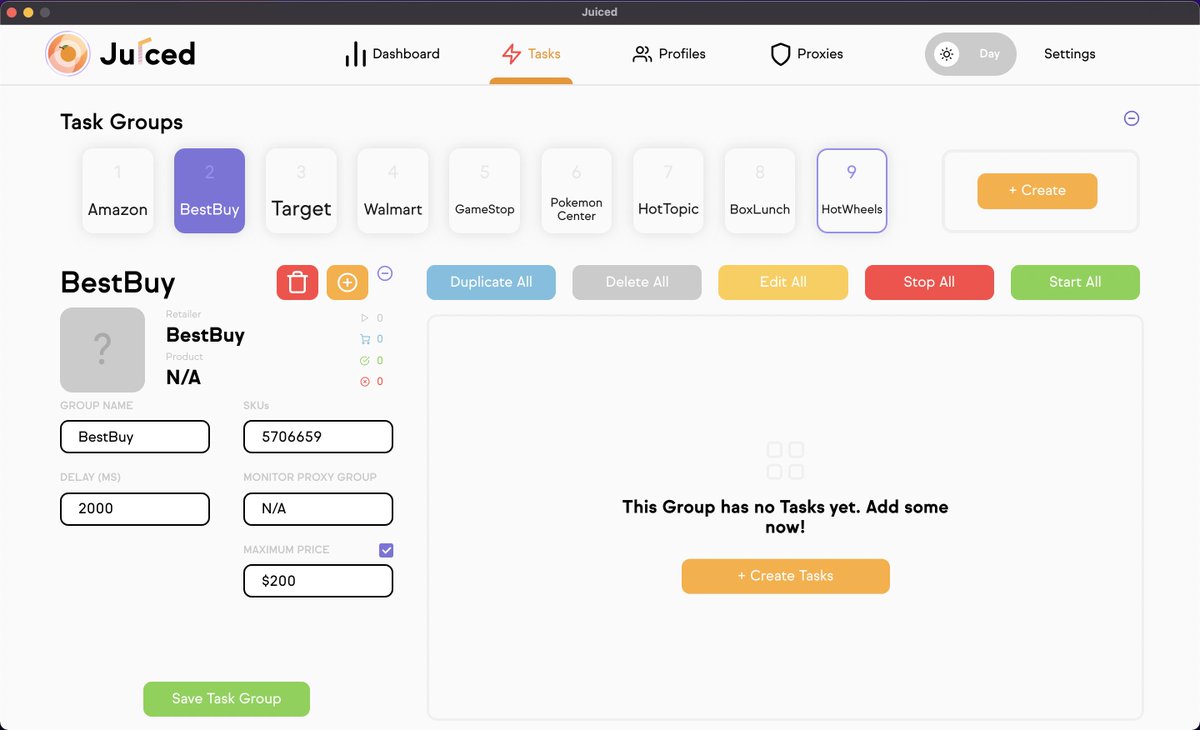This screenshot has width=1200, height=730.
Task: Click the green success check icon counter
Action: point(371,360)
